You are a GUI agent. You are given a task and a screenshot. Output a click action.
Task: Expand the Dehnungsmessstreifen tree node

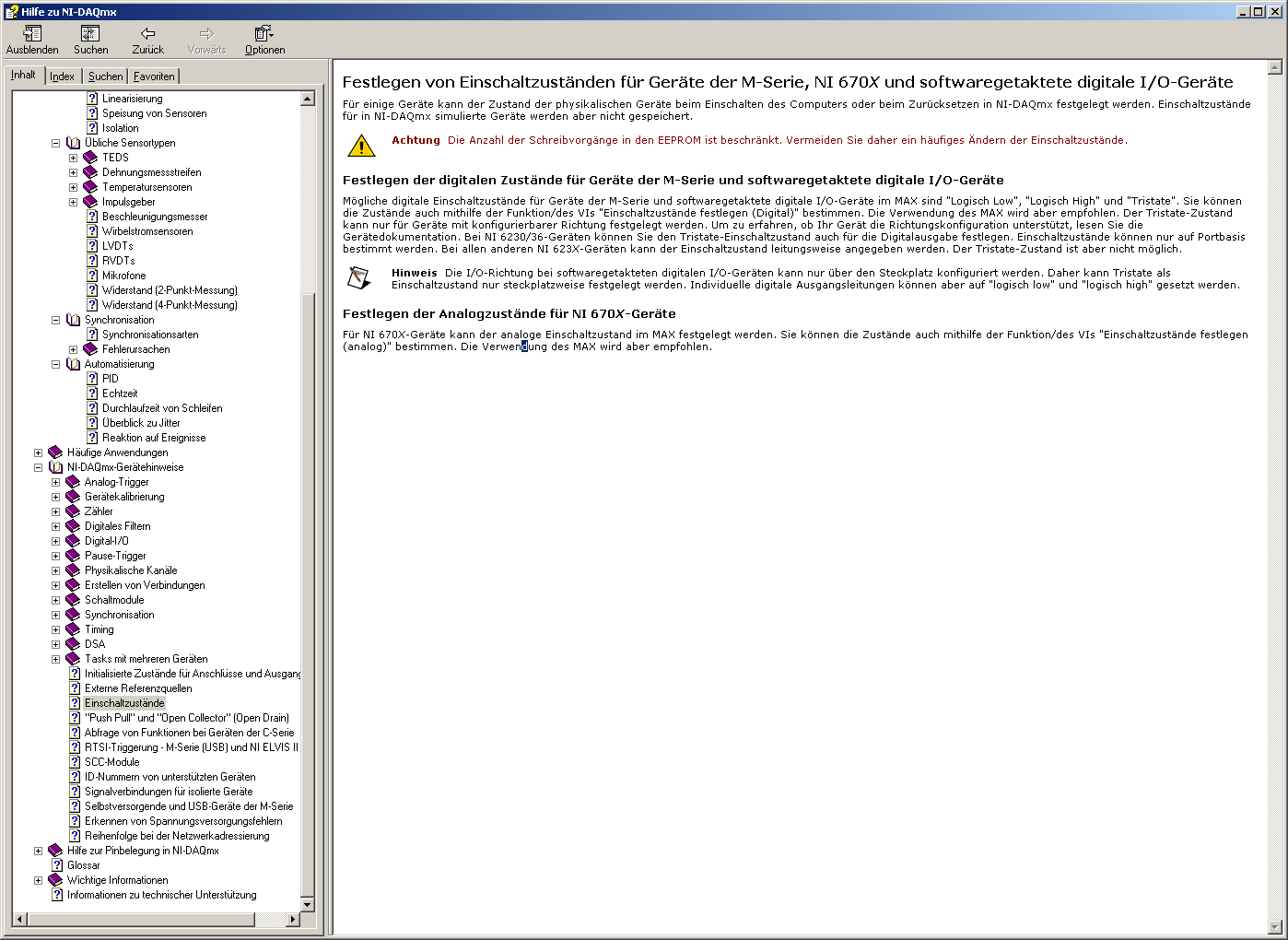[73, 172]
